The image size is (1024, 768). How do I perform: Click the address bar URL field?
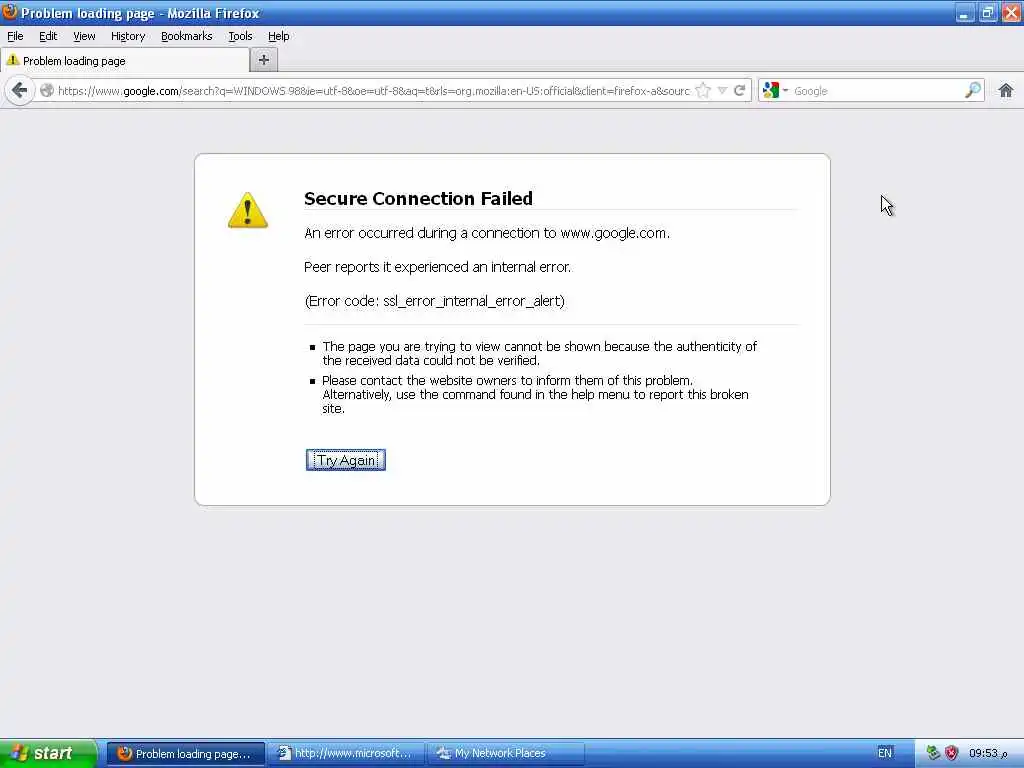click(374, 91)
